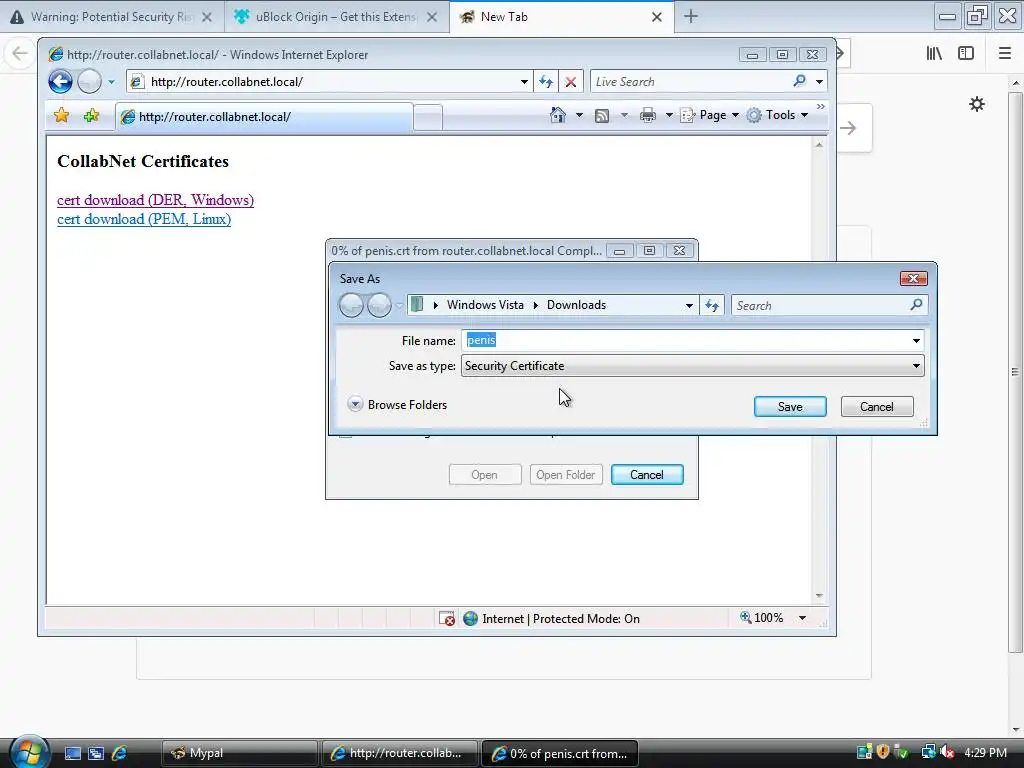
Task: Click Mypal back arrow button
Action: pos(20,53)
